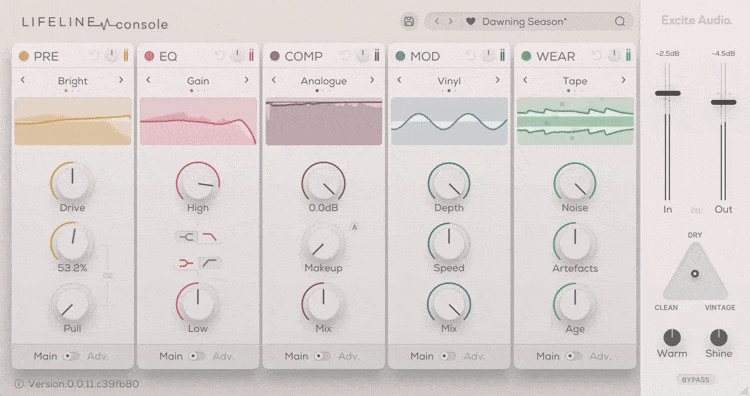The image size is (750, 396).
Task: Click the MOD header mini knob
Action: pyautogui.click(x=488, y=56)
